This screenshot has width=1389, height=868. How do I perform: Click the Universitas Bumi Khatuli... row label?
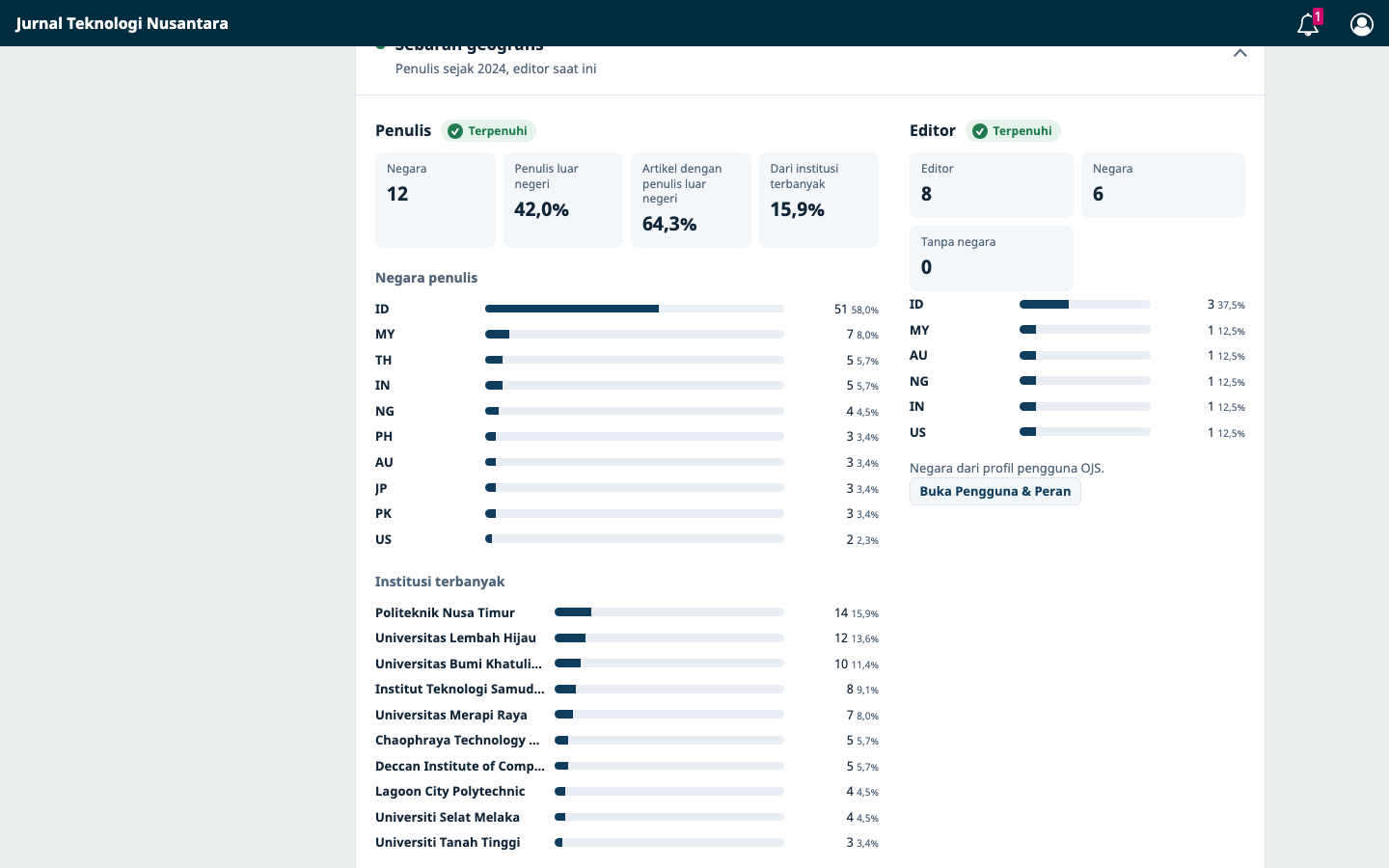point(459,665)
